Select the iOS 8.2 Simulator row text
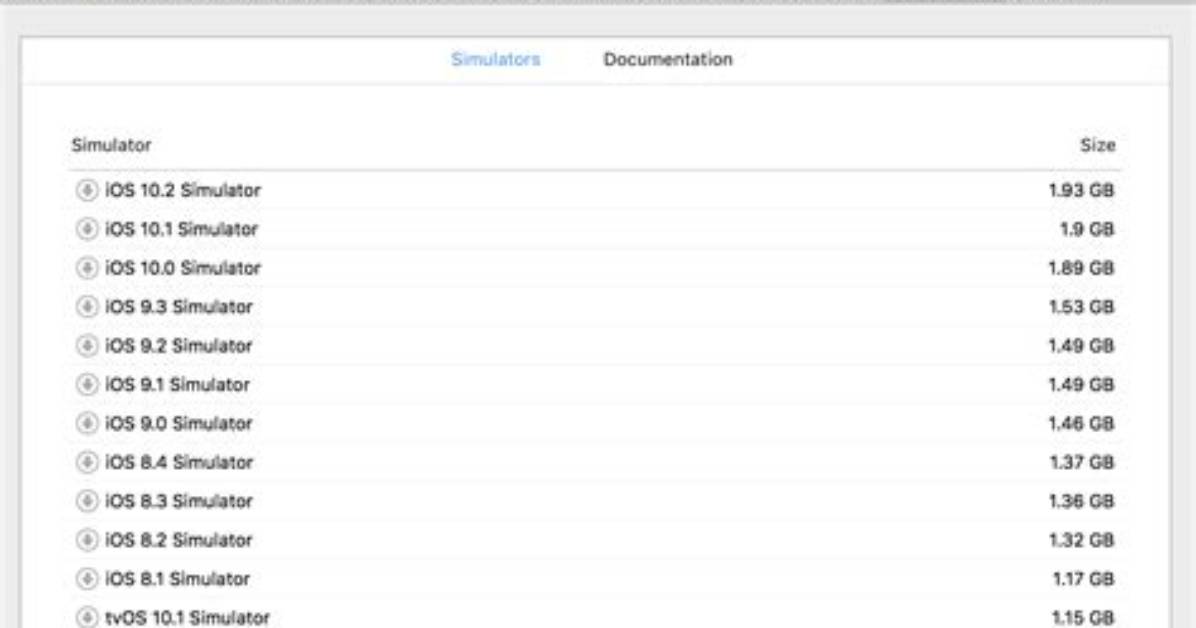The image size is (1196, 628). click(178, 540)
